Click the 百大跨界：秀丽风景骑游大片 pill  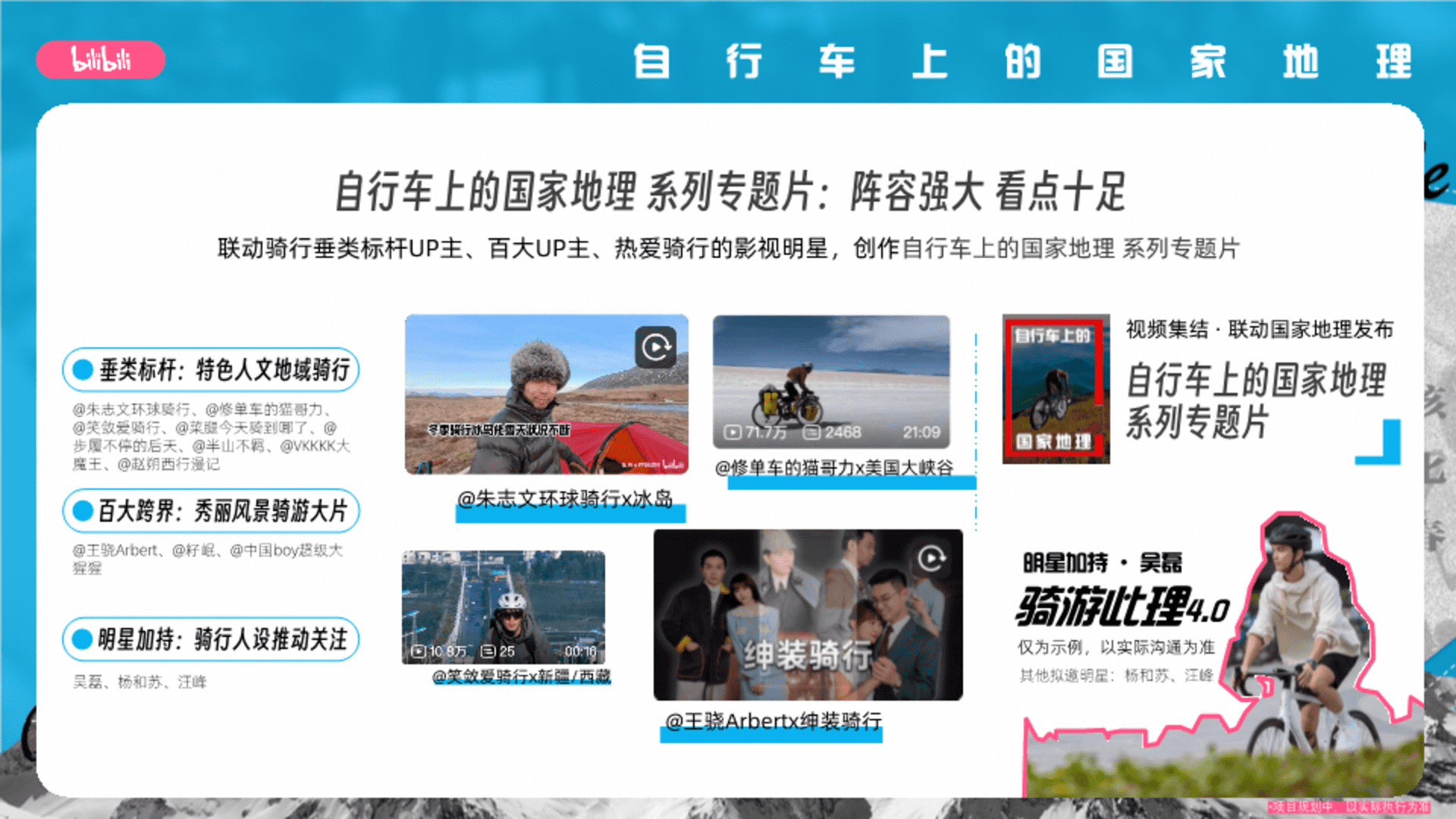coord(211,510)
